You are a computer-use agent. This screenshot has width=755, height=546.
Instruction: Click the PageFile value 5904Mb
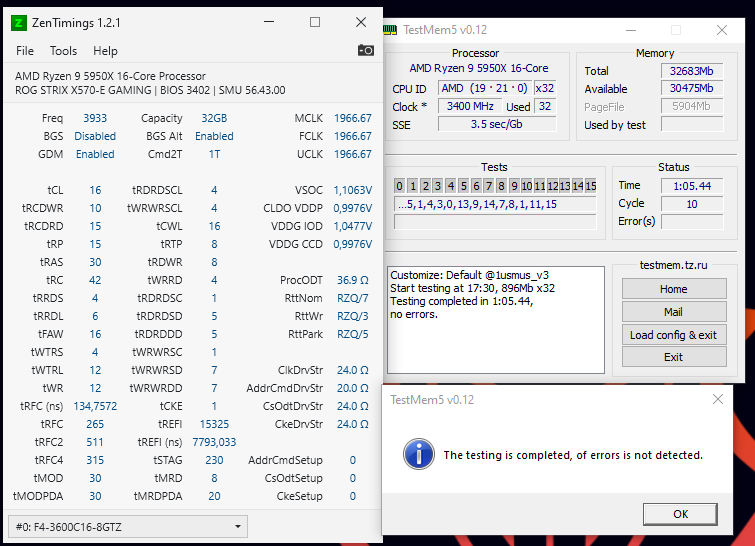coord(692,106)
